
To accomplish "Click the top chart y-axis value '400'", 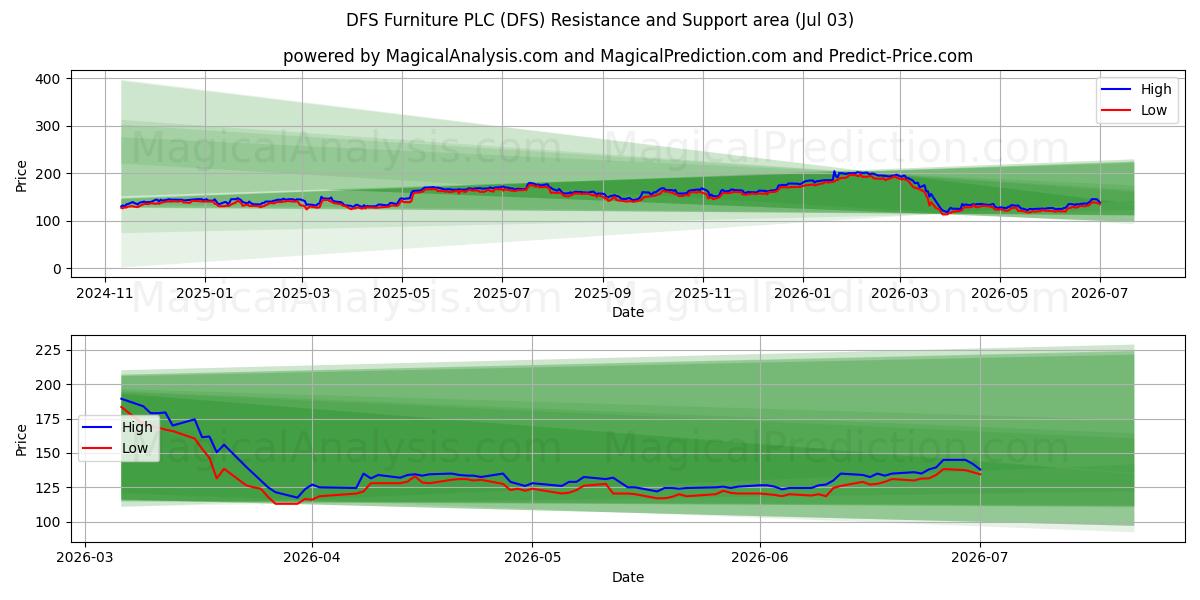I will (x=47, y=78).
